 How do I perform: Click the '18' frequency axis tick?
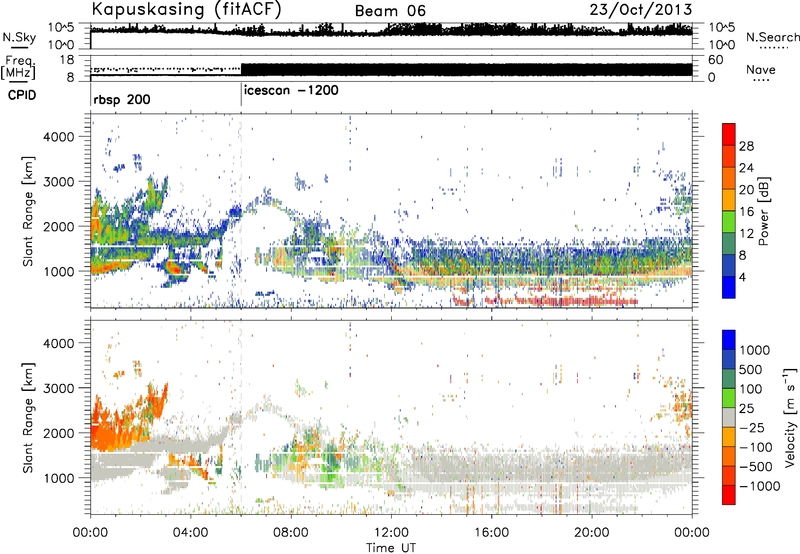click(67, 60)
